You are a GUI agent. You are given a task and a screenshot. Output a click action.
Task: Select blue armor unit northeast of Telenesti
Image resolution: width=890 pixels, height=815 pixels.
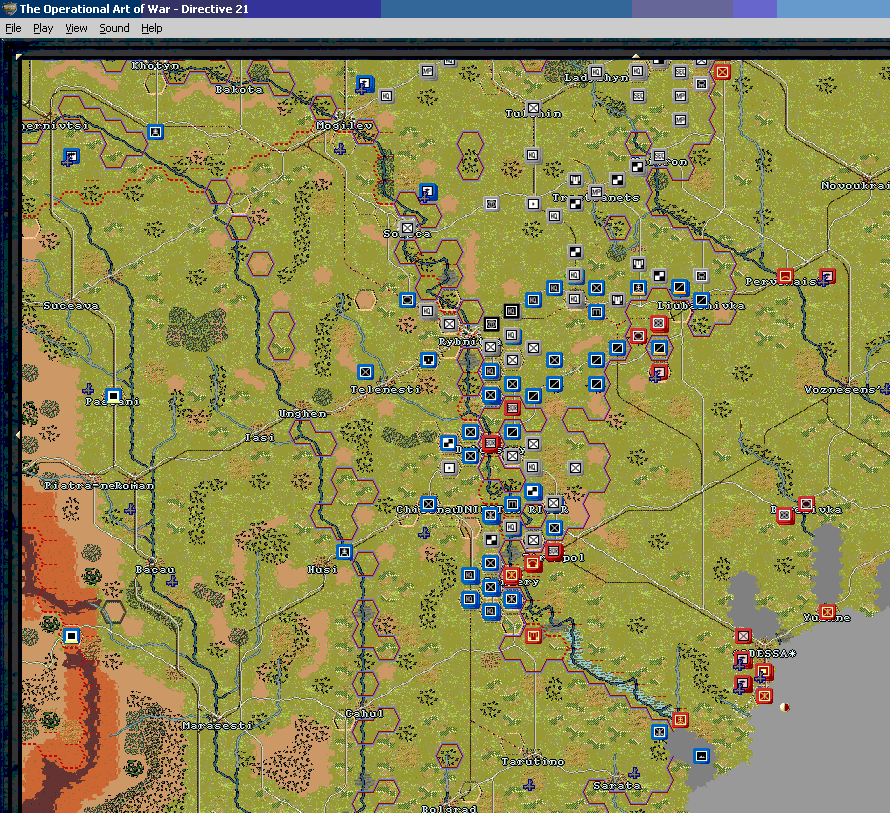pos(428,360)
